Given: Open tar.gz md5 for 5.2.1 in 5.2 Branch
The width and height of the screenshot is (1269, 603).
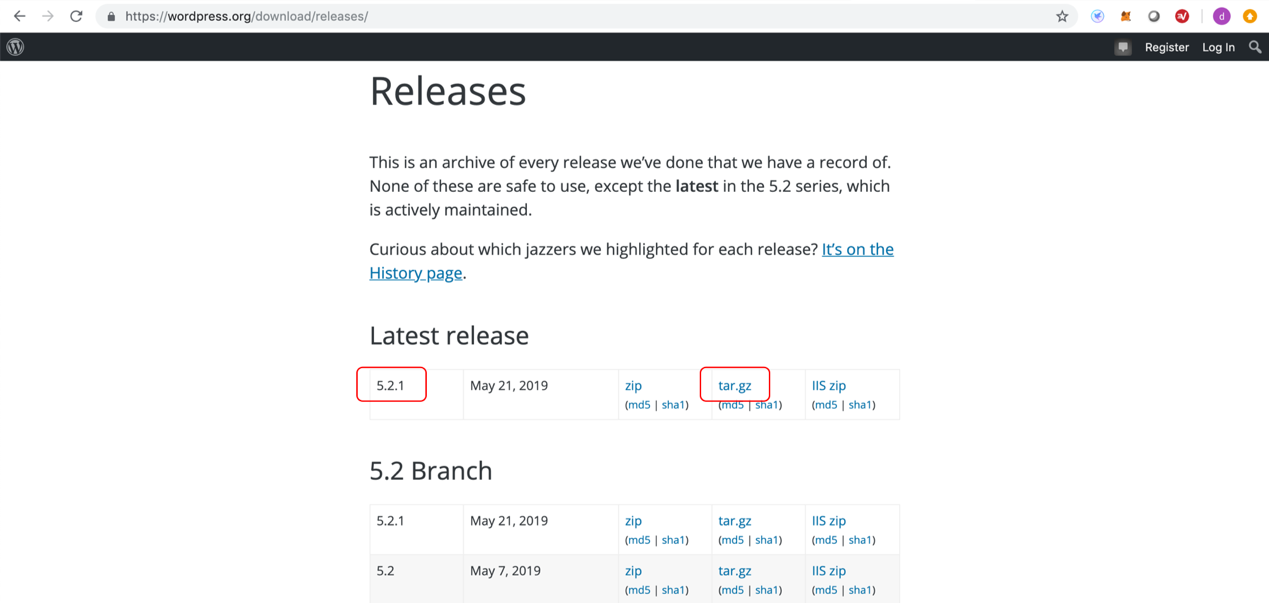Looking at the screenshot, I should (732, 540).
